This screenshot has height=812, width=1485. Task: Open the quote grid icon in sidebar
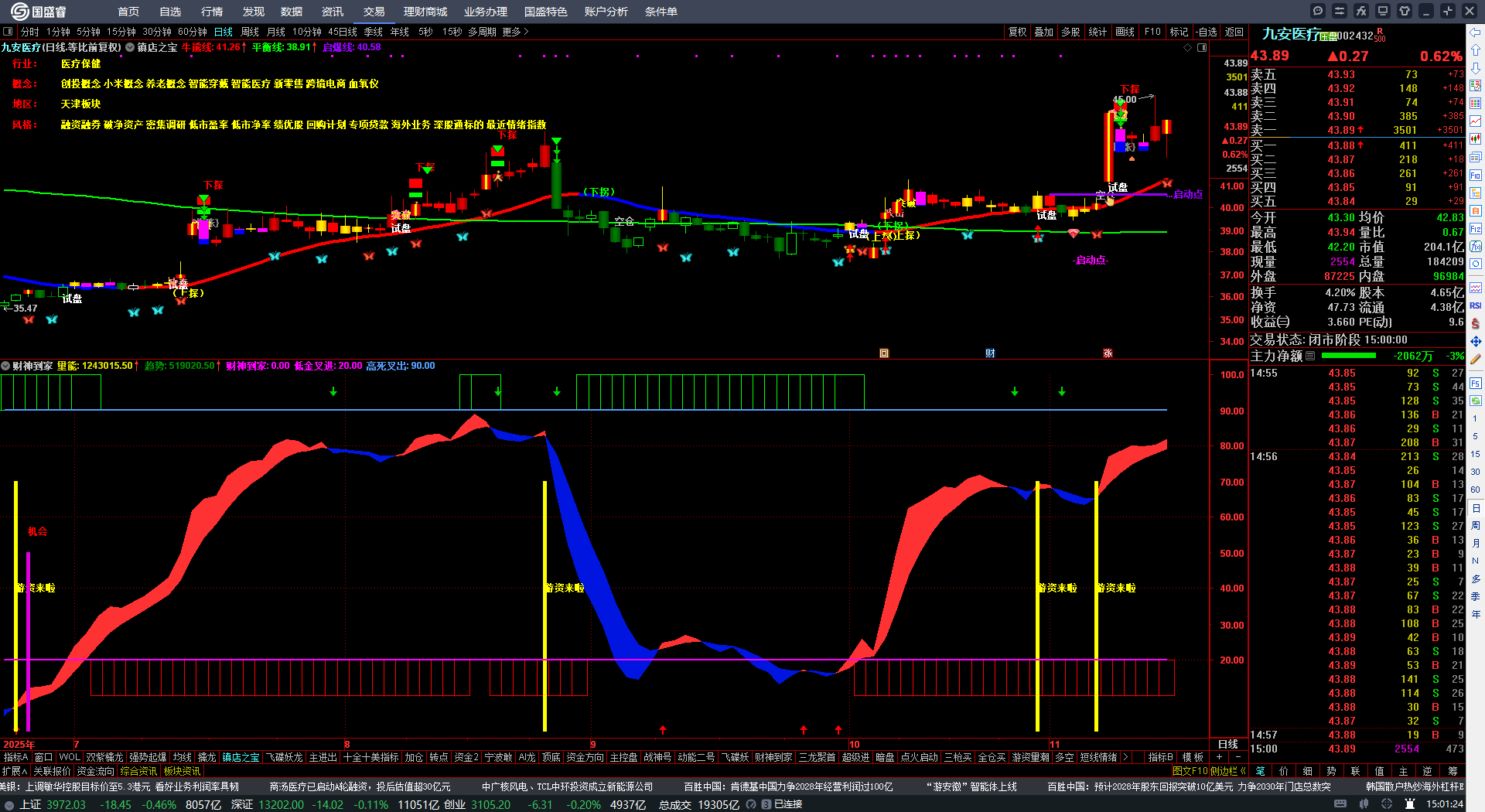pos(1476,104)
